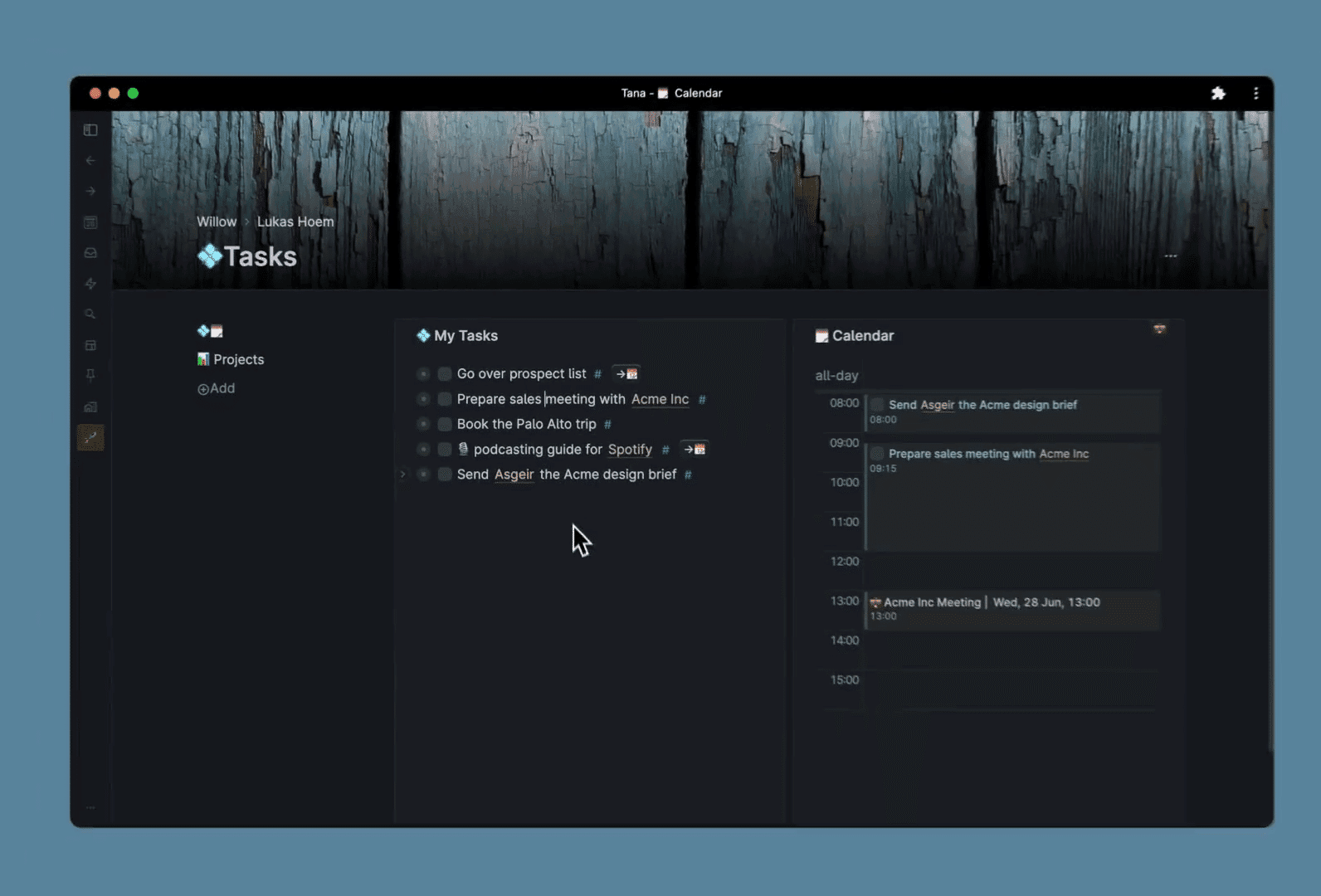
Task: Click the puzzle extensions icon in title bar
Action: (1218, 93)
